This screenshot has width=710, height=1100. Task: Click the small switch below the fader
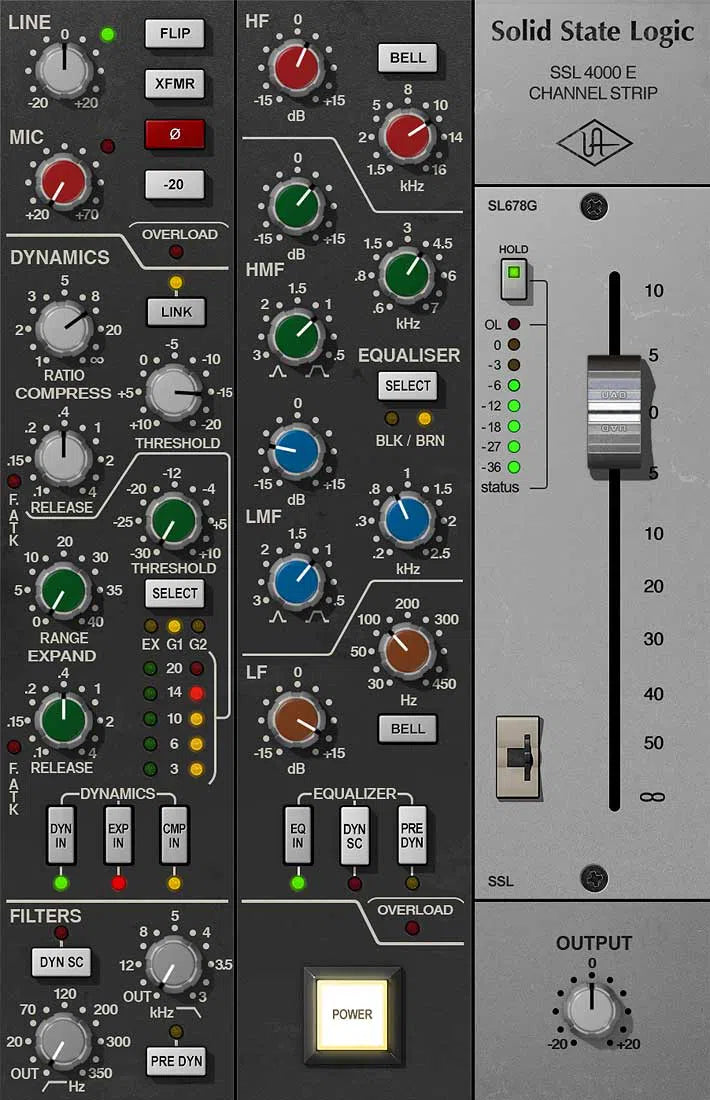[519, 757]
